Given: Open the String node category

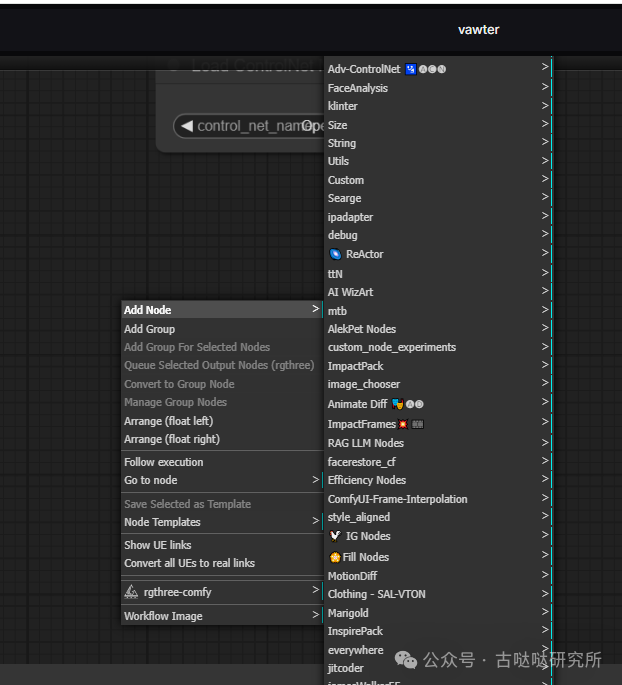Looking at the screenshot, I should 438,143.
